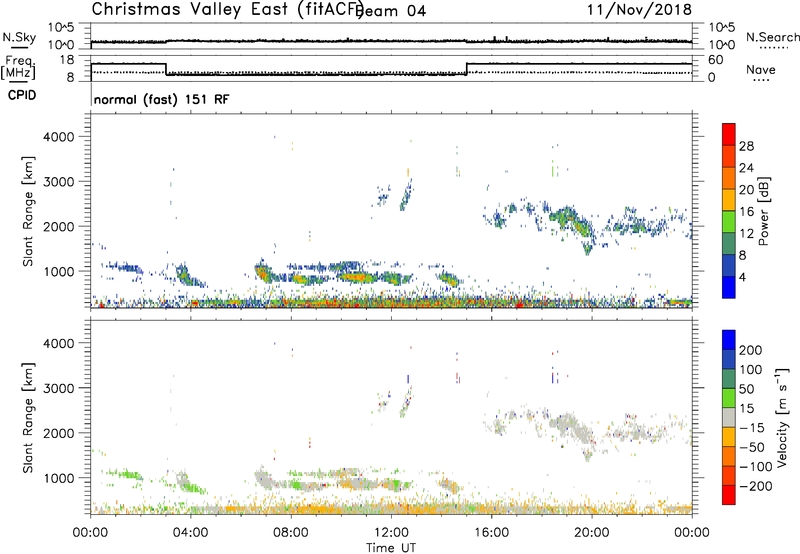This screenshot has height=554, width=800.
Task: Click the '200' tick on the Velocity colorbar
Action: coord(751,350)
